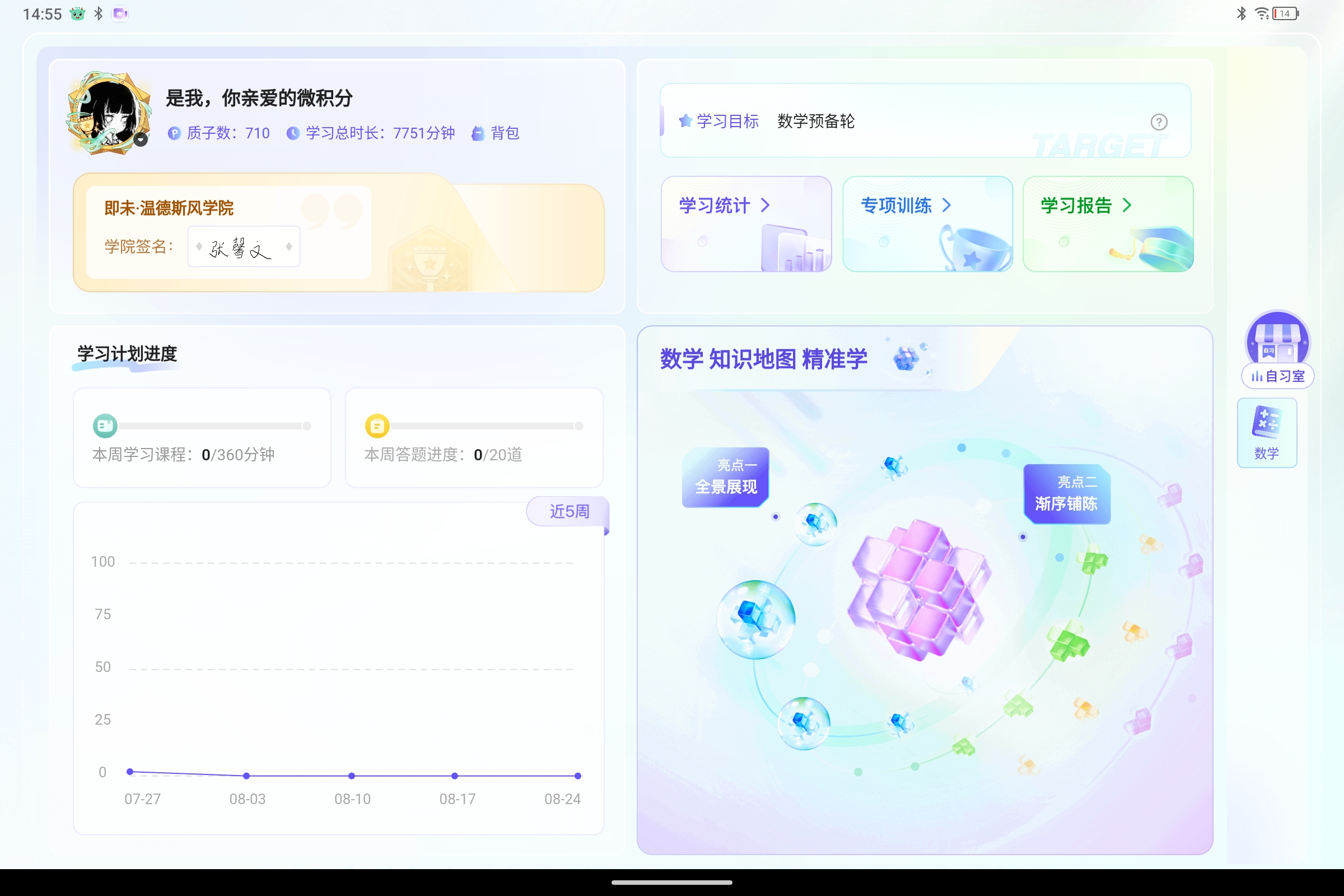Tap the small dropdown badge on avatar
This screenshot has width=1344, height=896.
pos(141,139)
